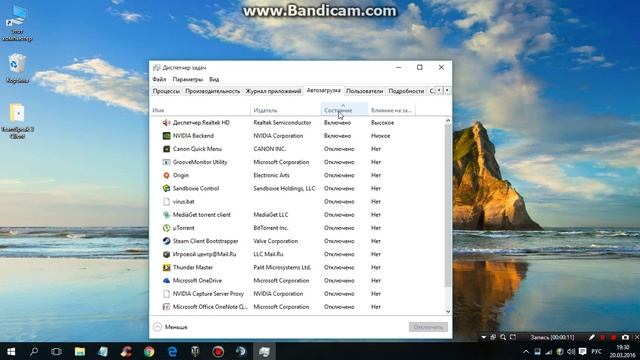Show hidden tray icons chevron
This screenshot has height=360, width=640.
[x=526, y=351]
